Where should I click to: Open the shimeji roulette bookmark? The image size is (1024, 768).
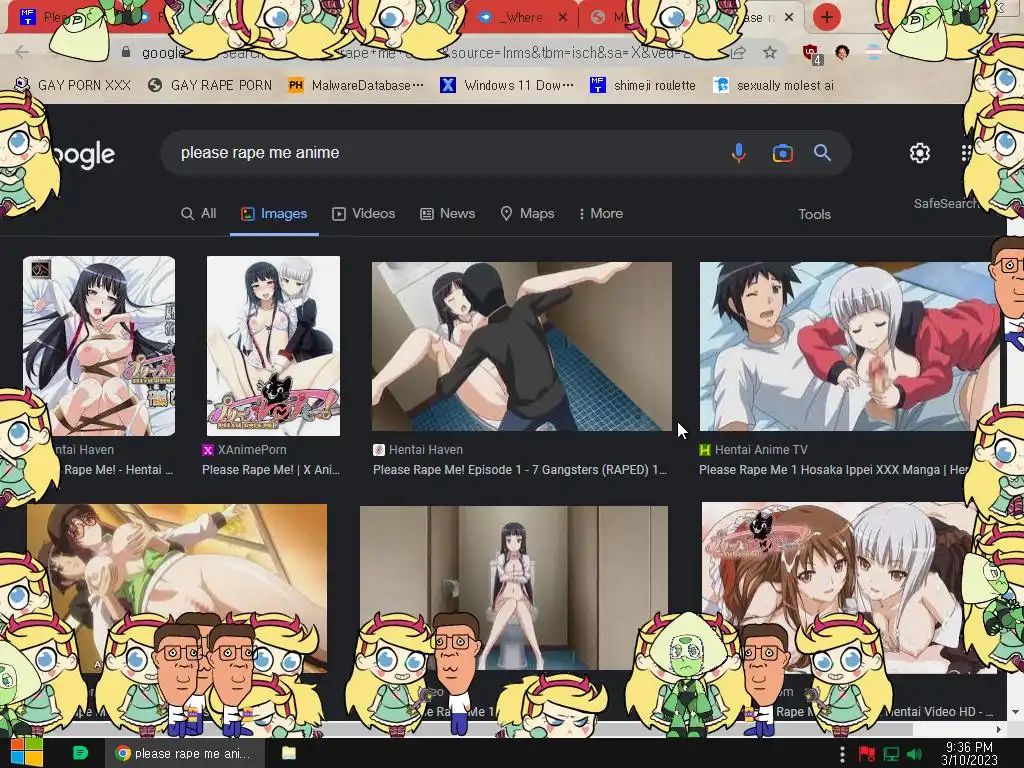tap(643, 85)
